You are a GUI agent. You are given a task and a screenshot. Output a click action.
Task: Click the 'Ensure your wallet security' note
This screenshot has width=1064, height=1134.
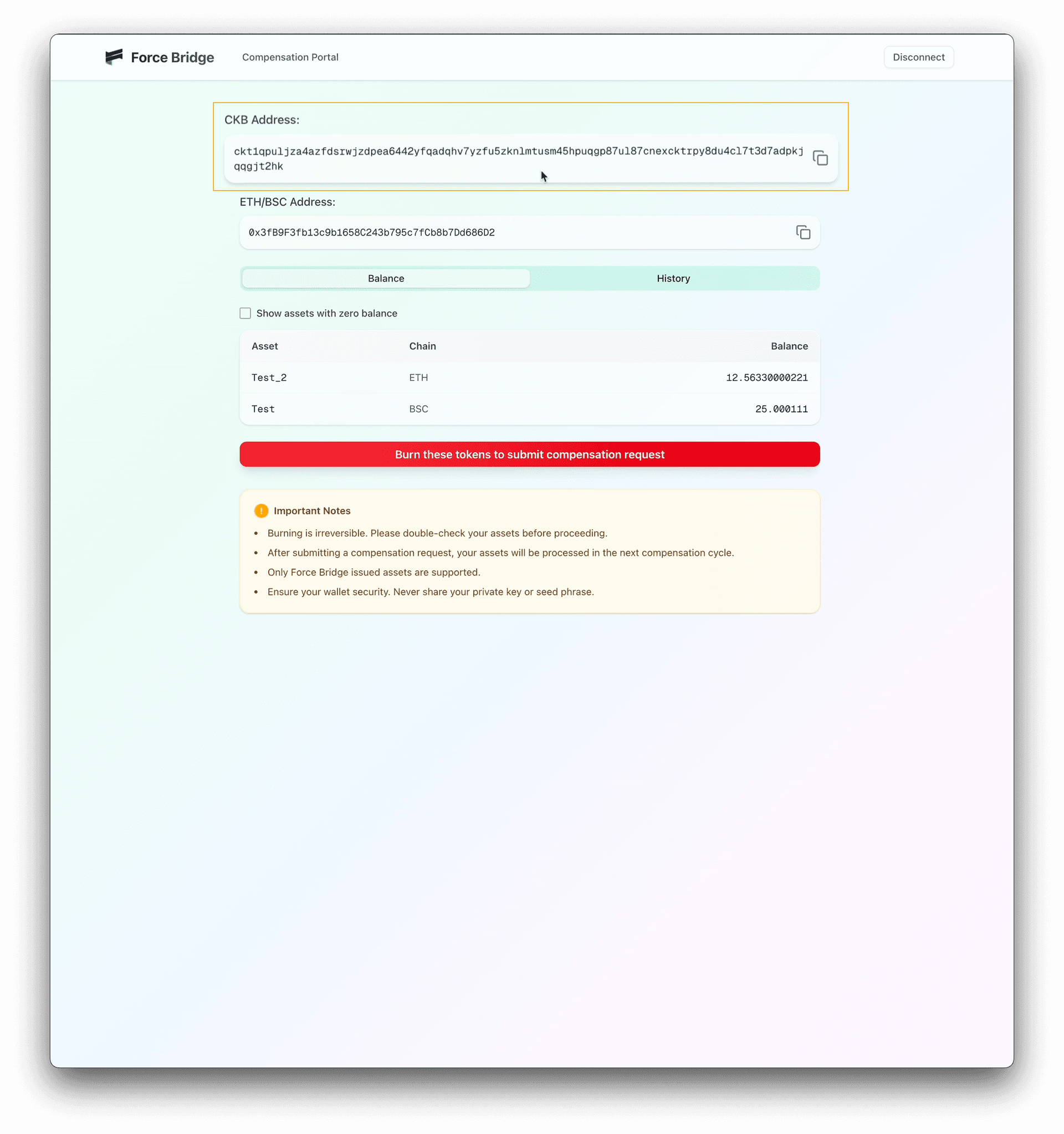[431, 591]
